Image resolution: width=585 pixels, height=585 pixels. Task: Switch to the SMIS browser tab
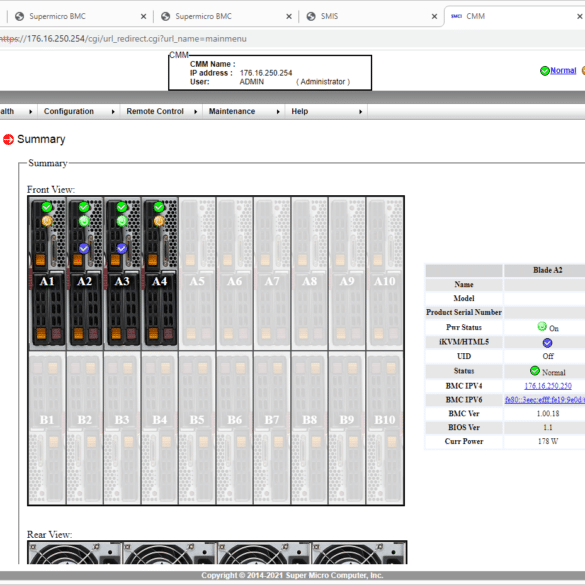pos(372,16)
